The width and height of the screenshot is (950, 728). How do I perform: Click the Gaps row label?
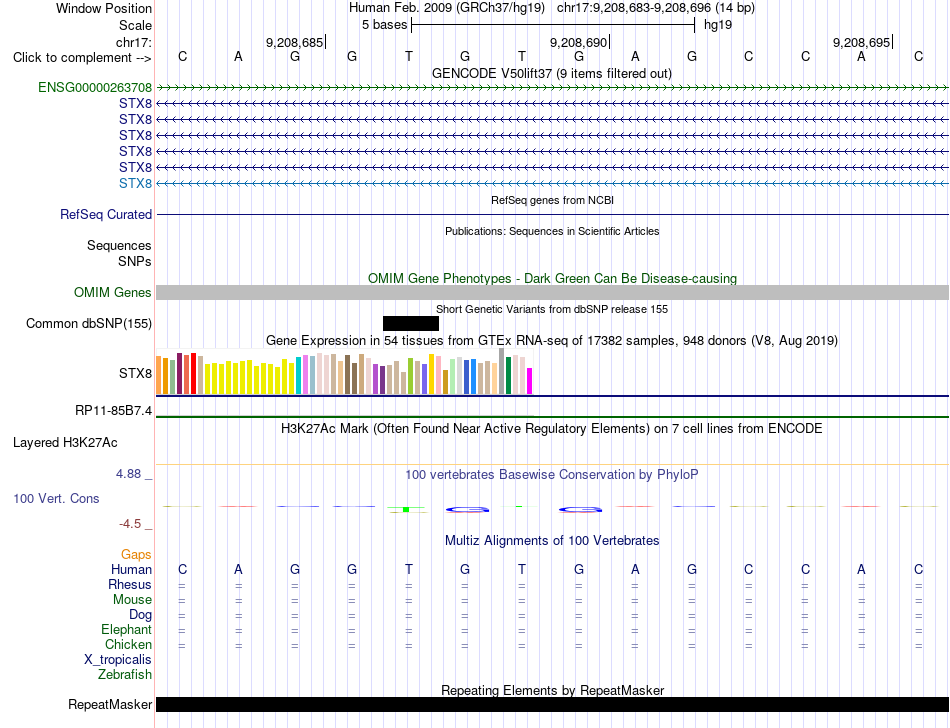coord(136,555)
